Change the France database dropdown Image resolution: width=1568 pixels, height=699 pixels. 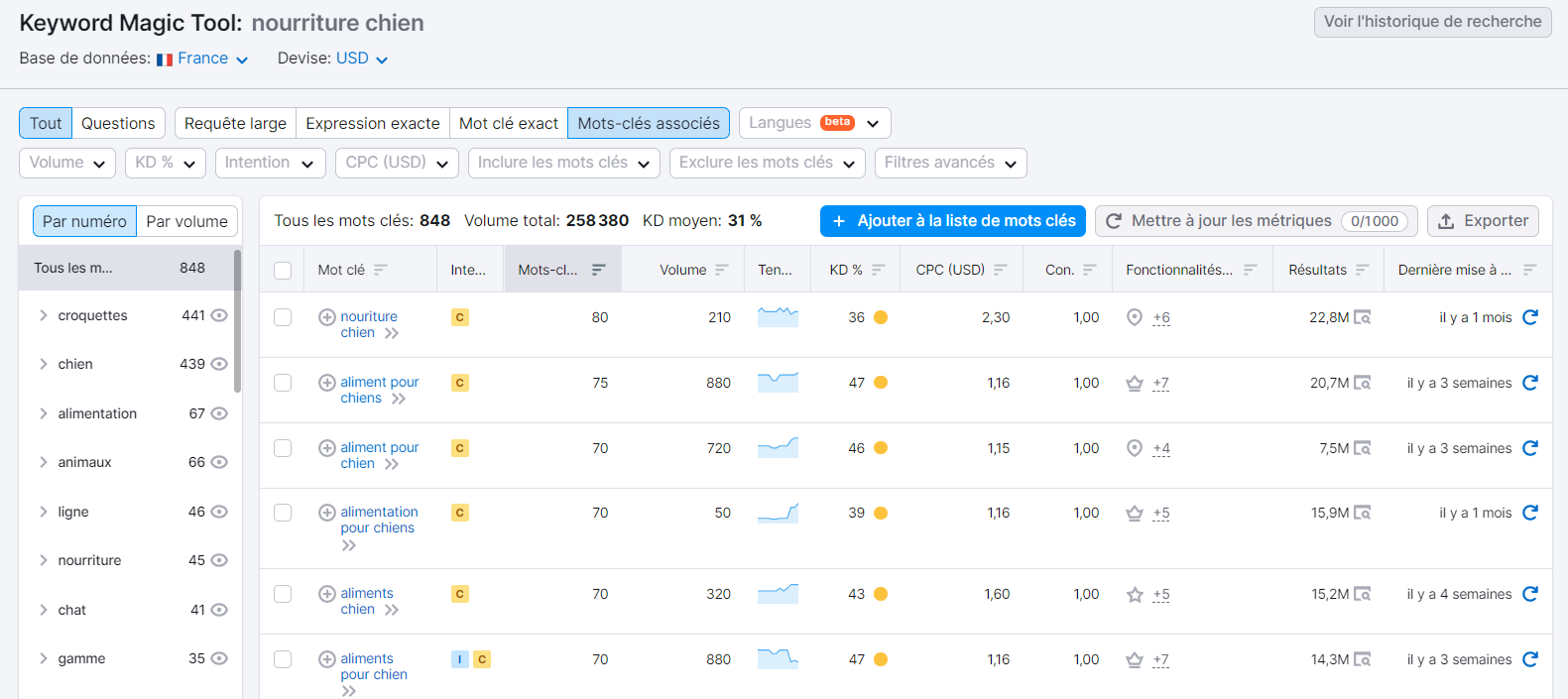click(202, 58)
